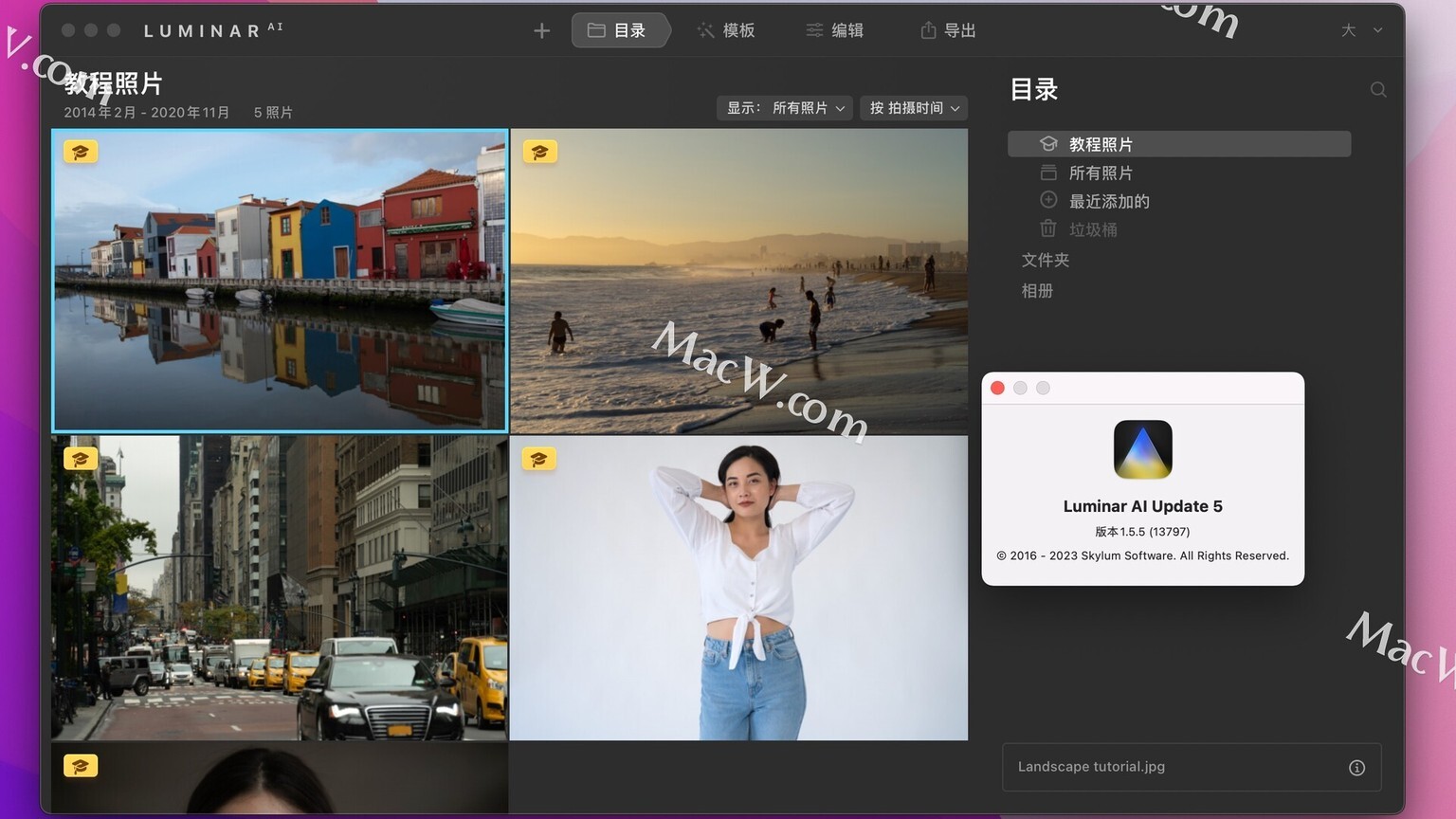Click the 目录 panel heading
1456x819 pixels.
tap(1034, 89)
